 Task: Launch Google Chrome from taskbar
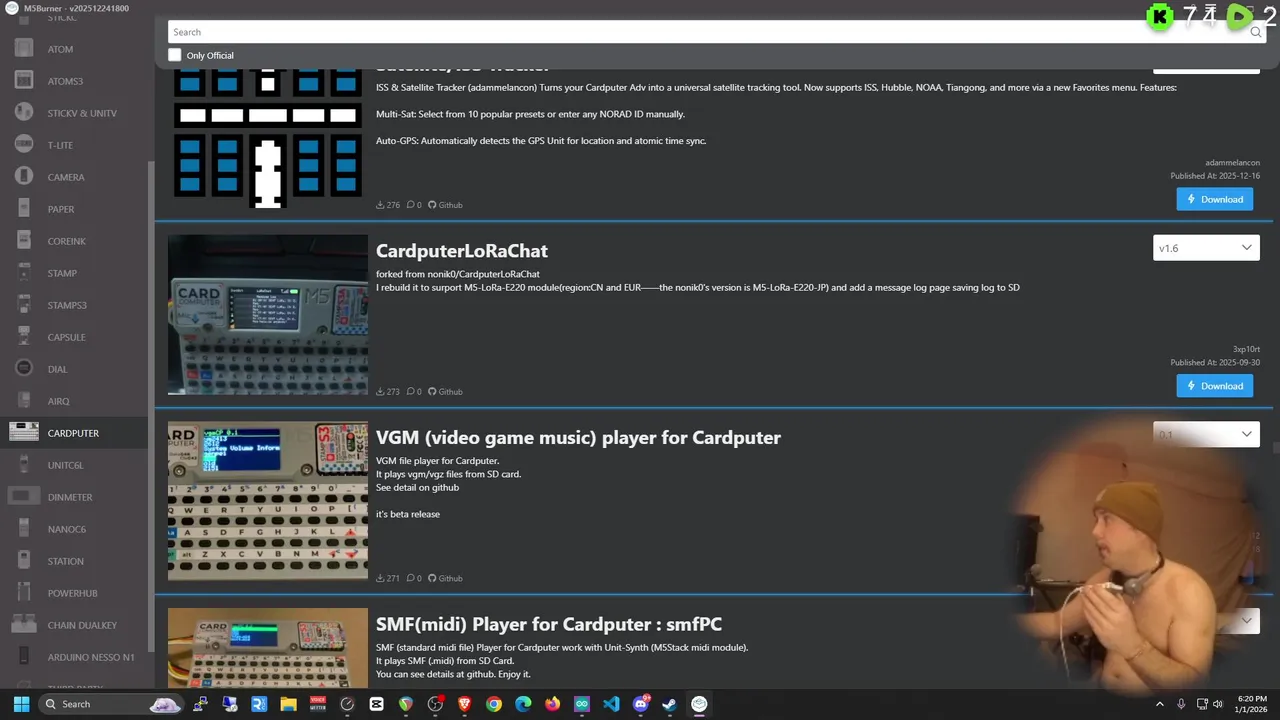coord(494,704)
